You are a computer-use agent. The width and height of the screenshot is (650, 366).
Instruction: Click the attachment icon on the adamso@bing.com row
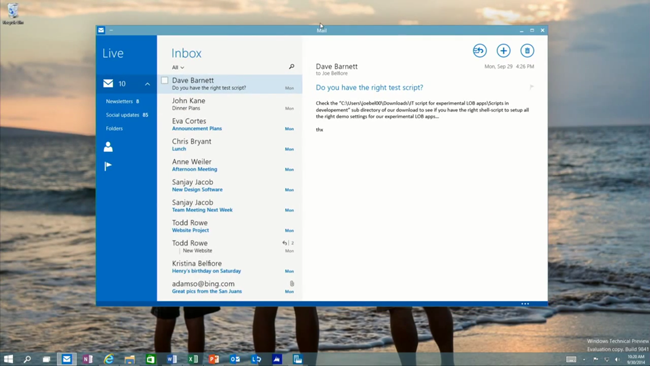292,284
